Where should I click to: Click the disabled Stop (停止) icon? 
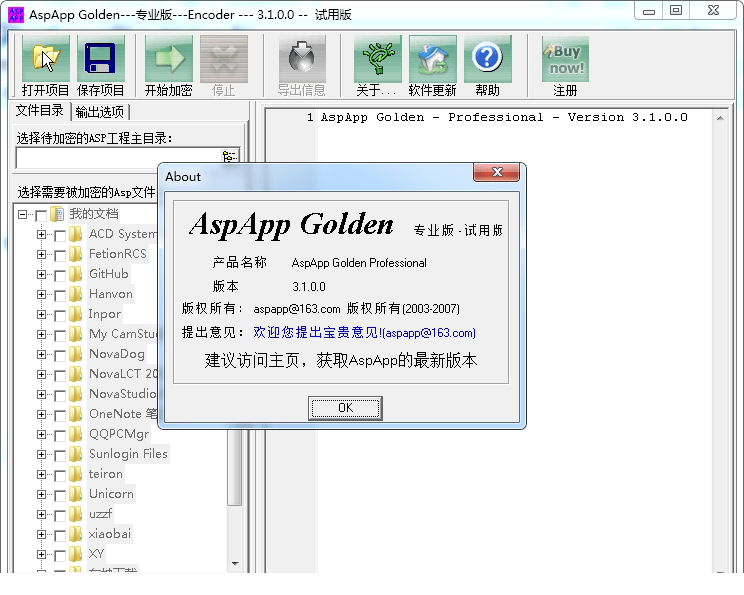(223, 58)
